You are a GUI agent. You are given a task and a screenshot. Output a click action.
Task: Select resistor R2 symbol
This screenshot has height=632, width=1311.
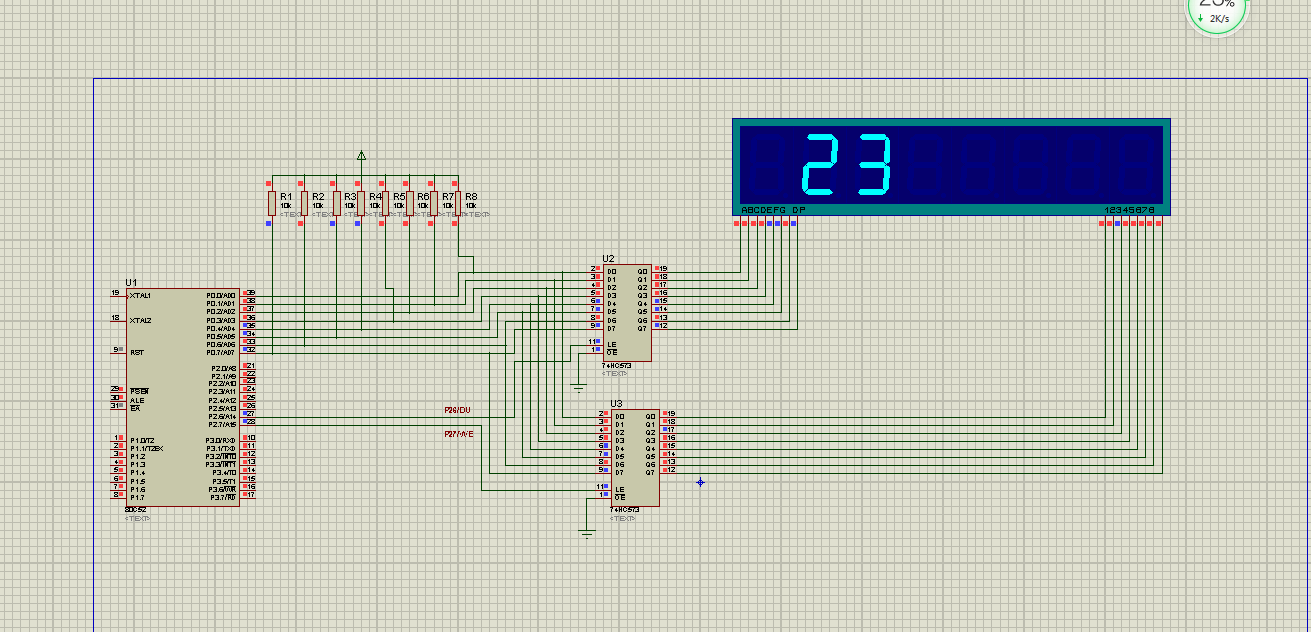click(x=303, y=204)
